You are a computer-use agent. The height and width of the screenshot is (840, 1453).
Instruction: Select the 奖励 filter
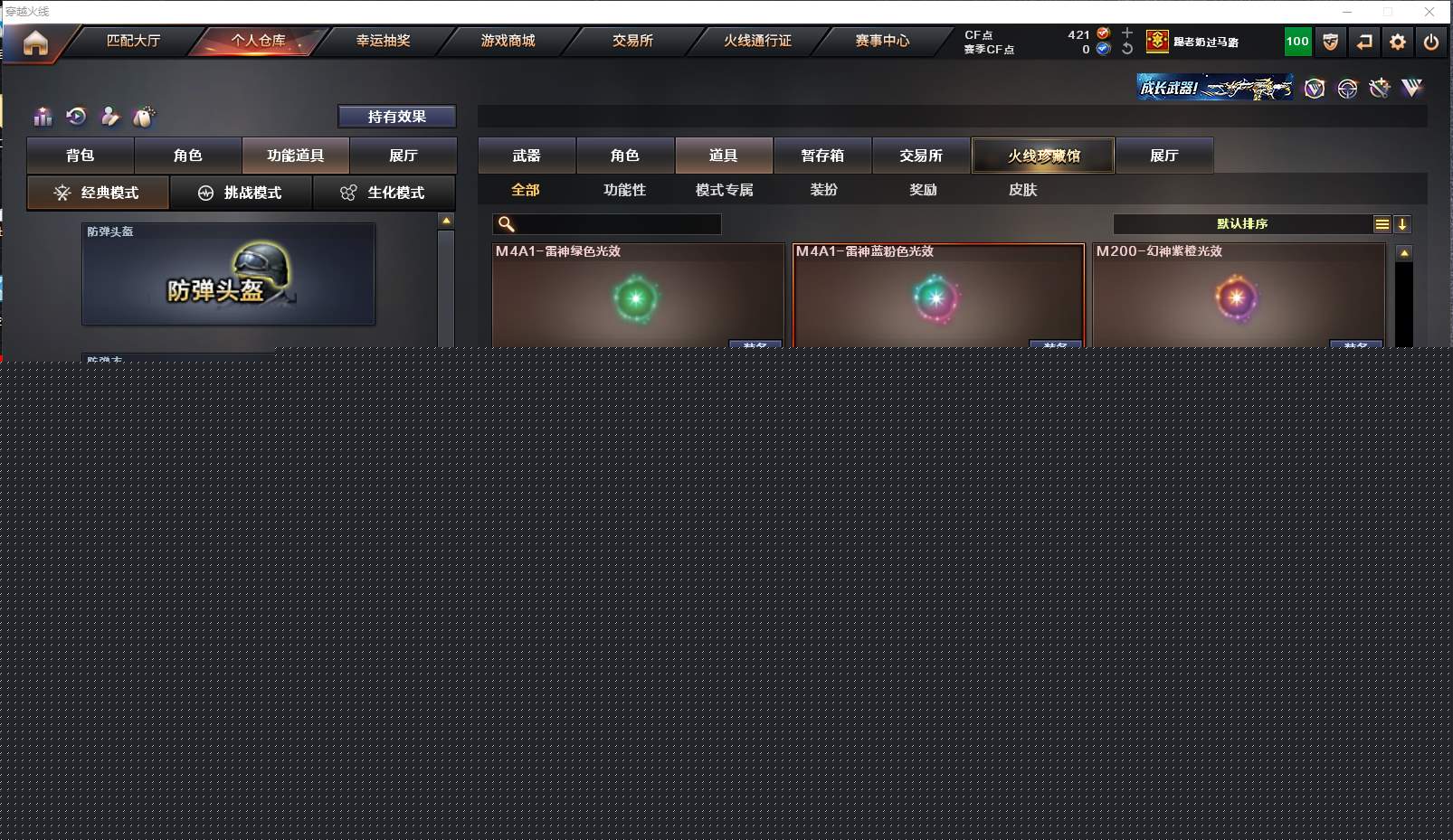(924, 190)
